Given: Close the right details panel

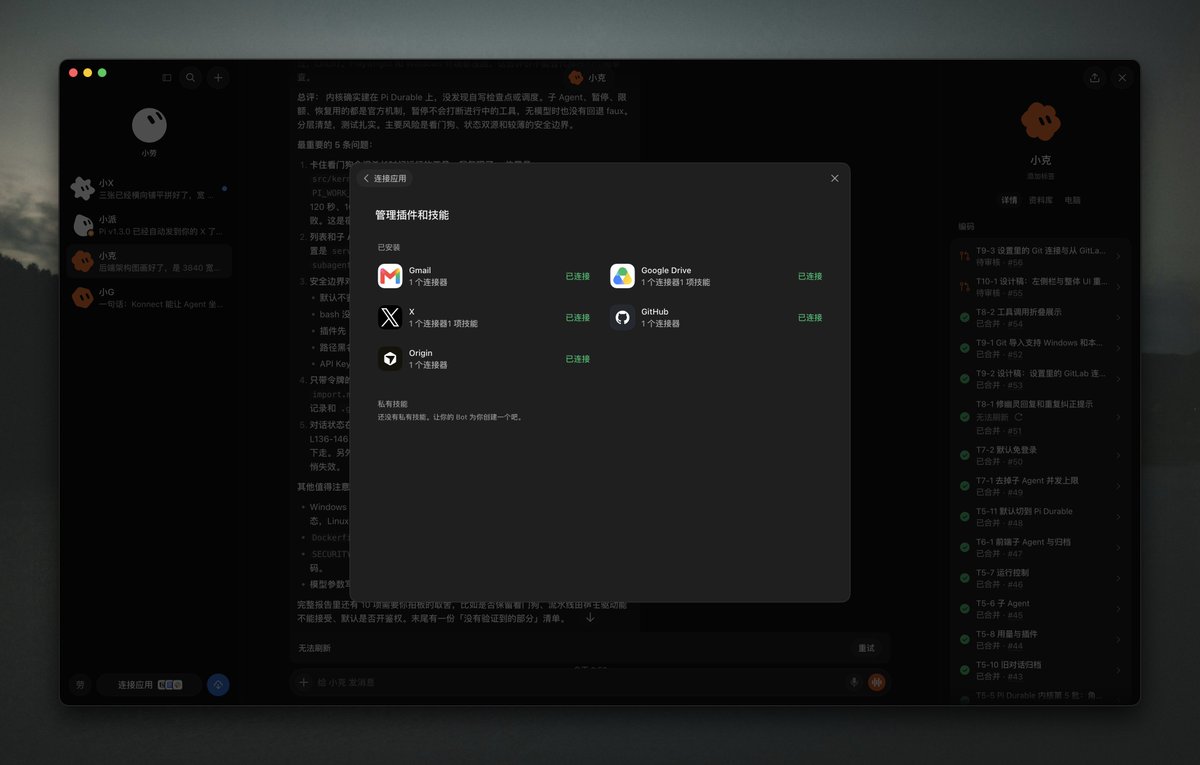Looking at the screenshot, I should pyautogui.click(x=1122, y=77).
